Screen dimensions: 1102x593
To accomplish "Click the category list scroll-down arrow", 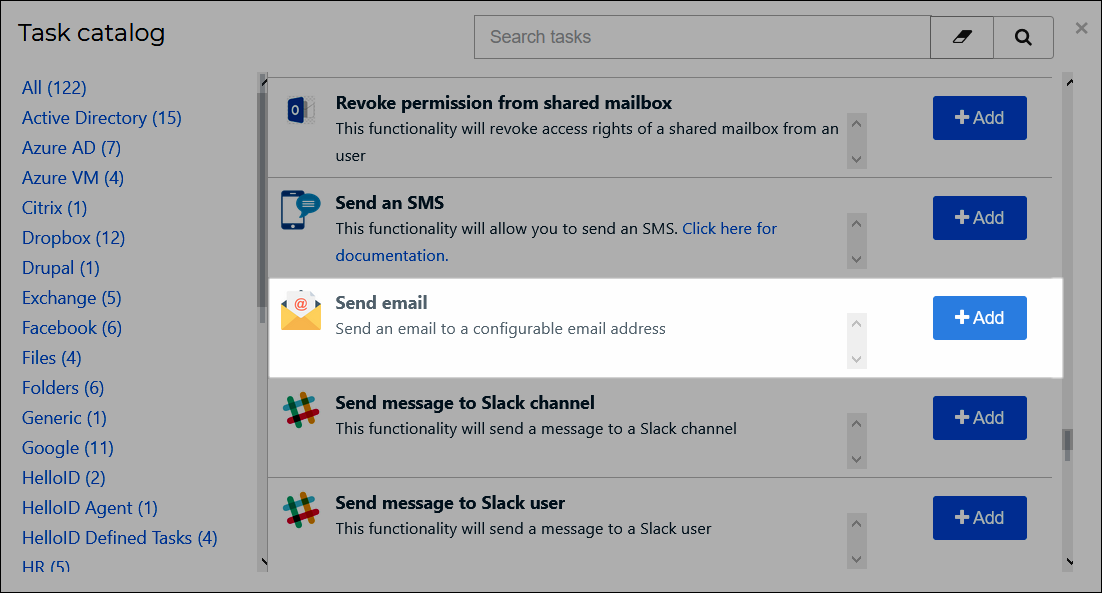I will 264,561.
